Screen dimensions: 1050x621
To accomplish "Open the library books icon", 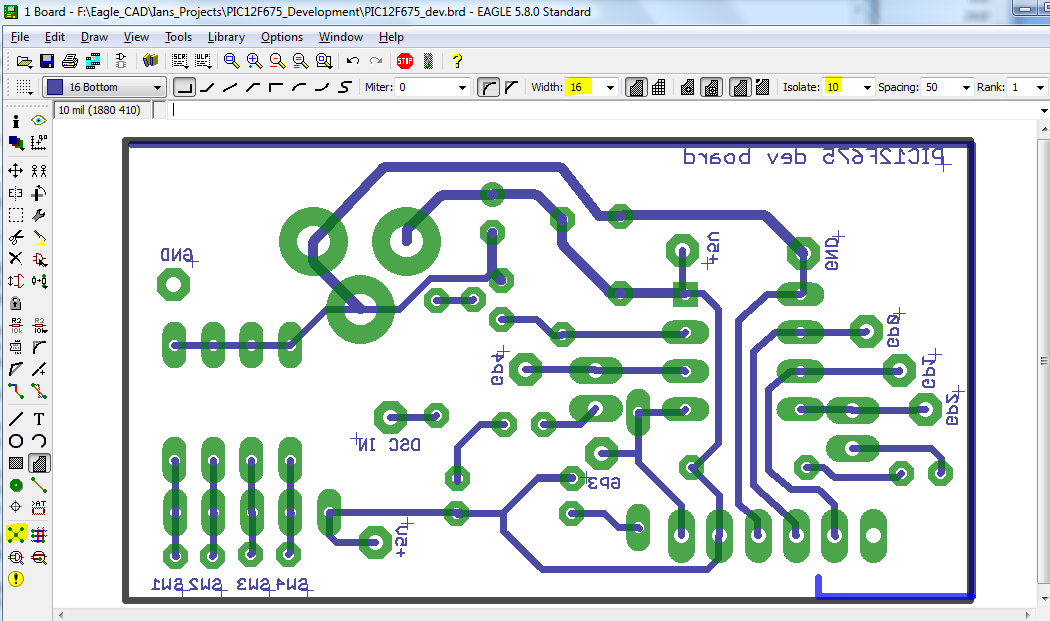I will [151, 61].
